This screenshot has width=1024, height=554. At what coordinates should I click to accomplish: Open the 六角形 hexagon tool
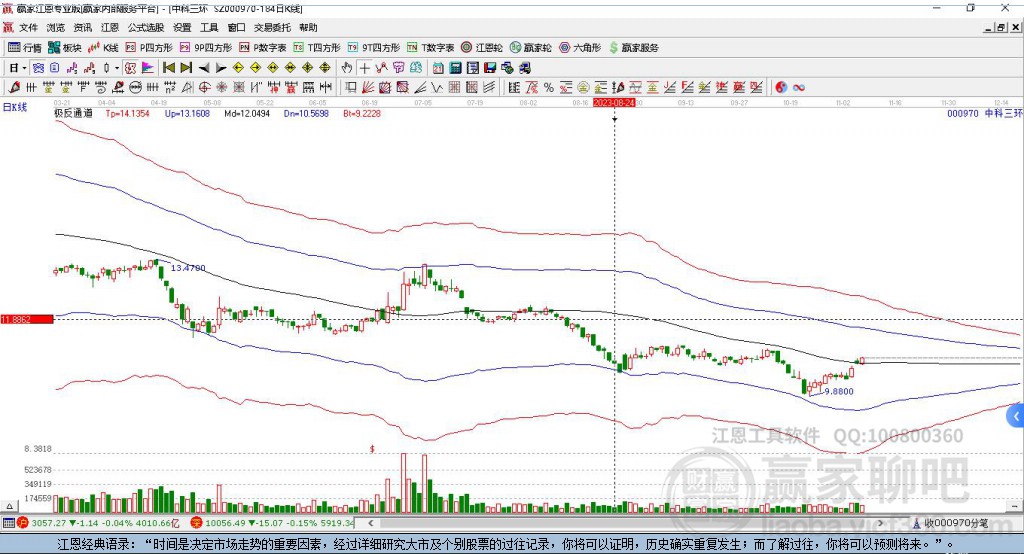580,48
